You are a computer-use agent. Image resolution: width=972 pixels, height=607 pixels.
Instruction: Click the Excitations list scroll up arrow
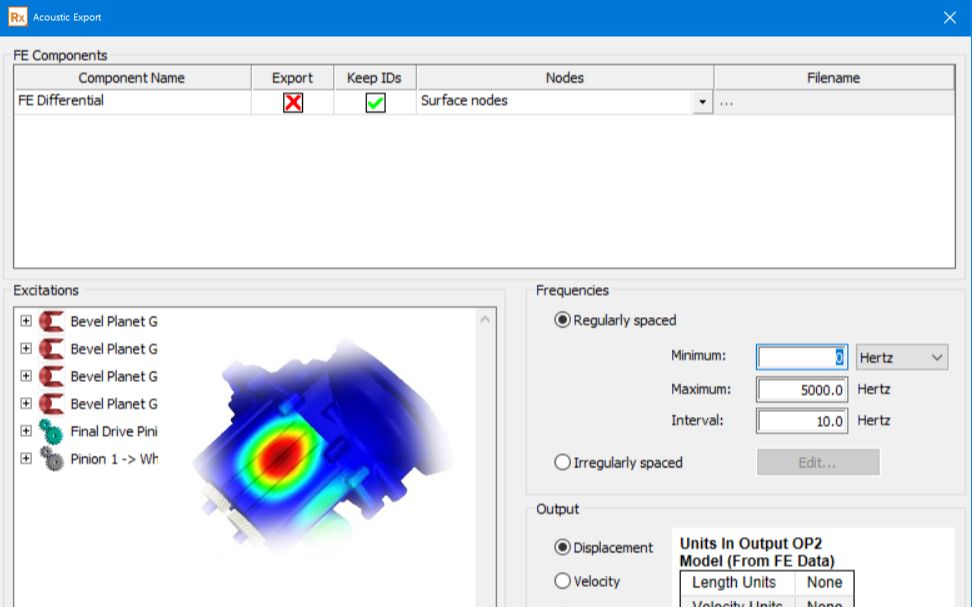(485, 319)
